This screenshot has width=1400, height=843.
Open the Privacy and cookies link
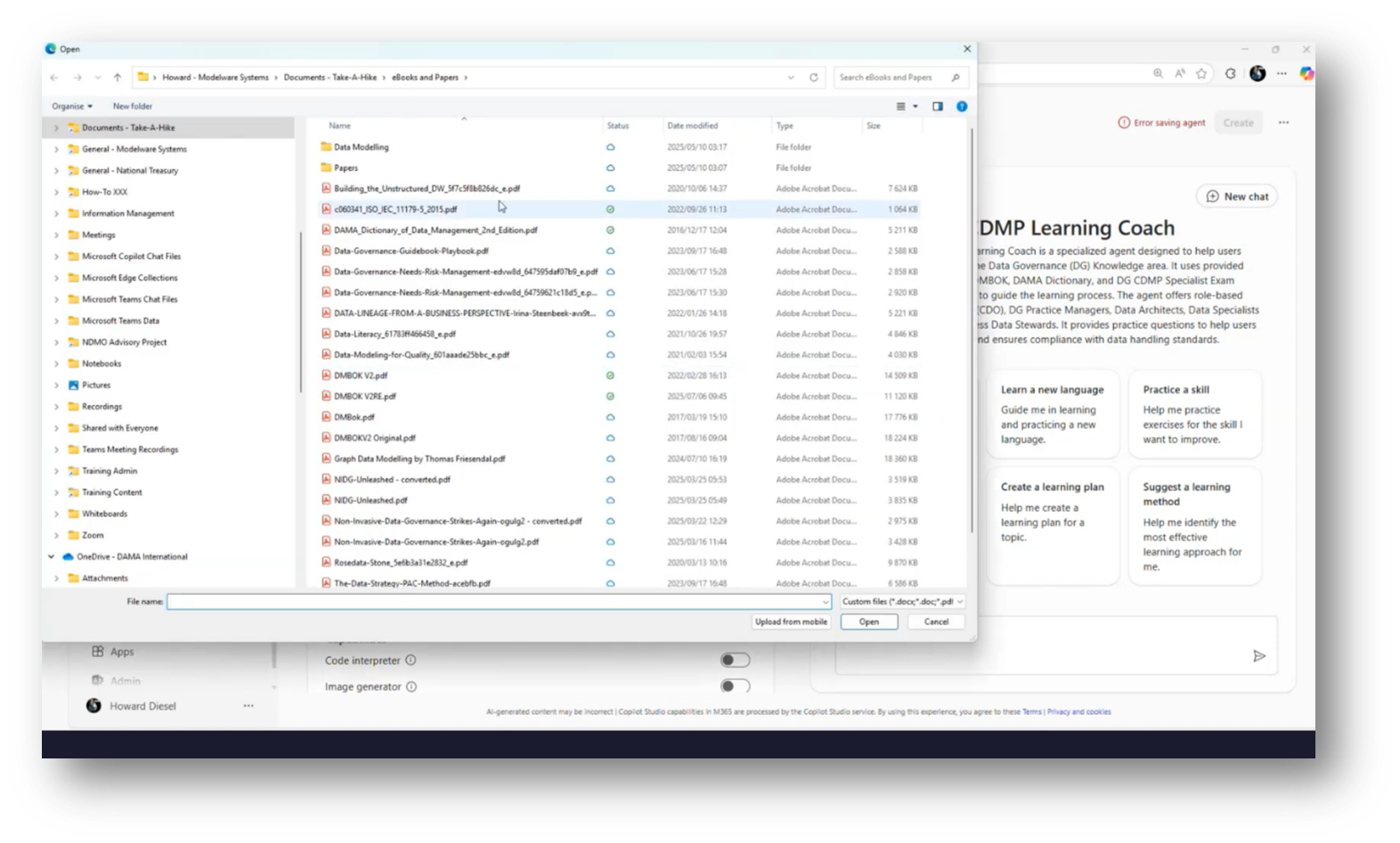click(1078, 712)
